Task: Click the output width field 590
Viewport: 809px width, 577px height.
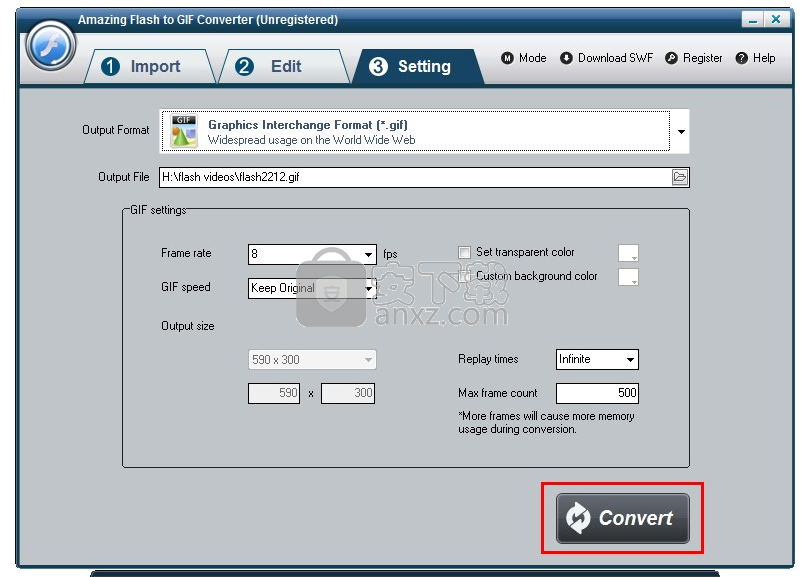Action: click(274, 393)
